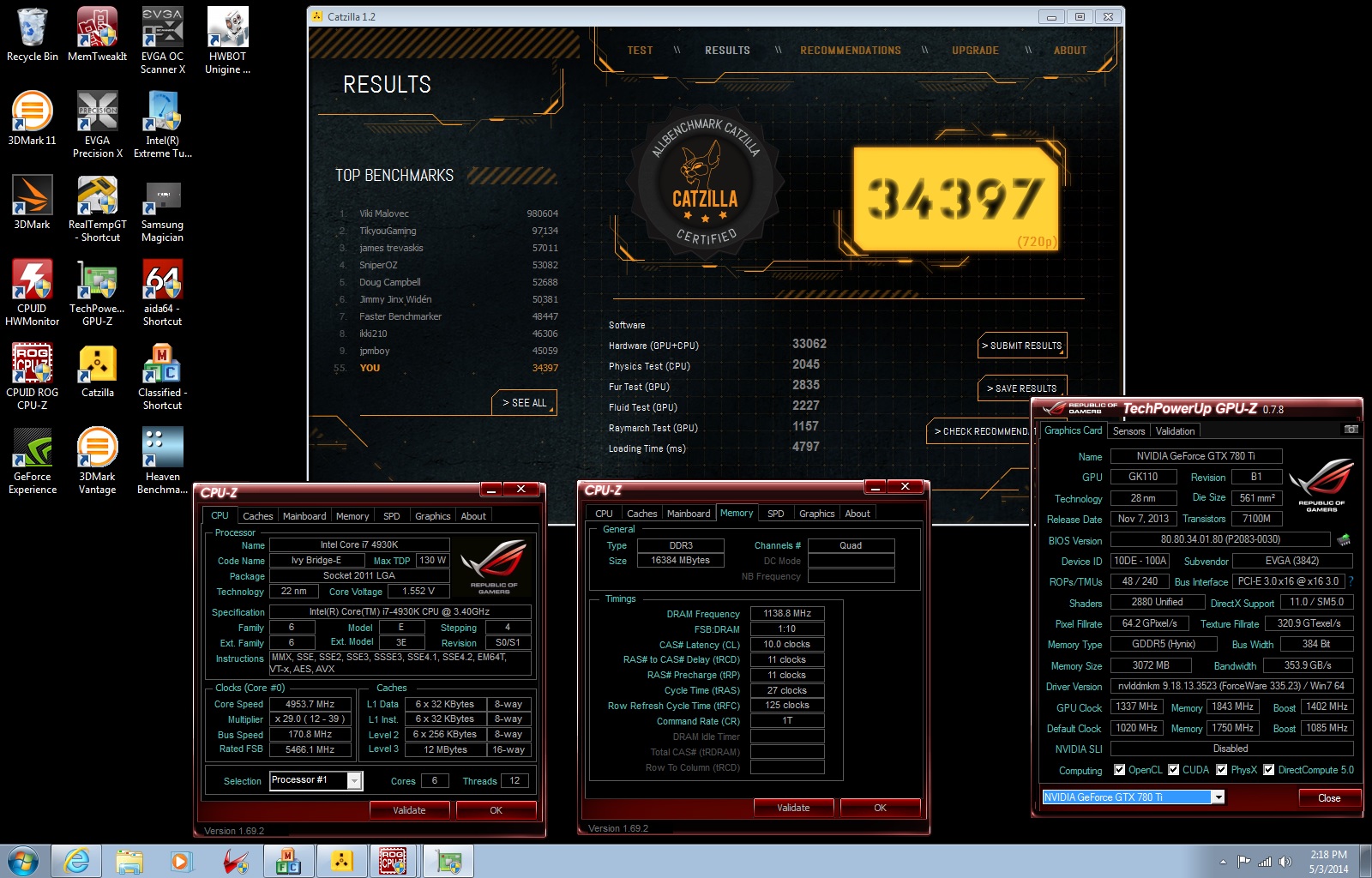Click OK in right CPU-Z Memory window

[x=880, y=808]
